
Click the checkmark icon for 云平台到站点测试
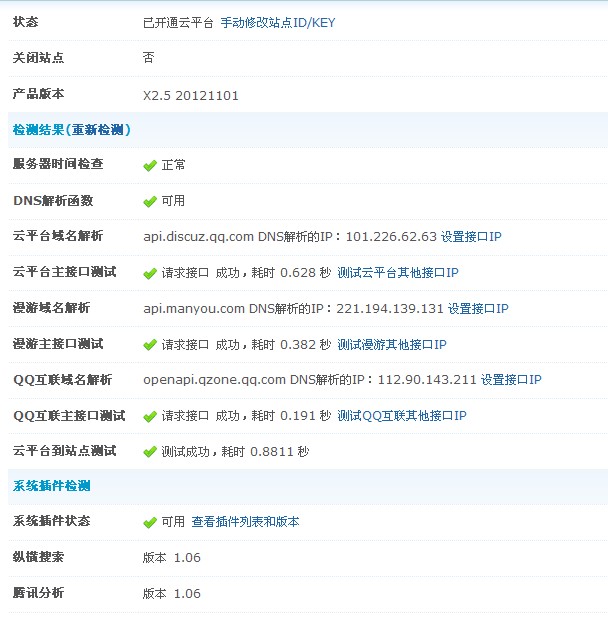point(150,452)
